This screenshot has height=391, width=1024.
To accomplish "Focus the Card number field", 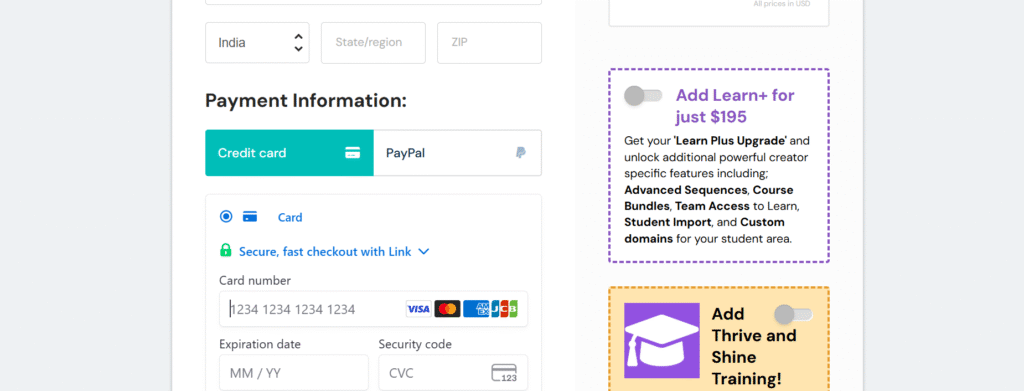I will point(374,309).
